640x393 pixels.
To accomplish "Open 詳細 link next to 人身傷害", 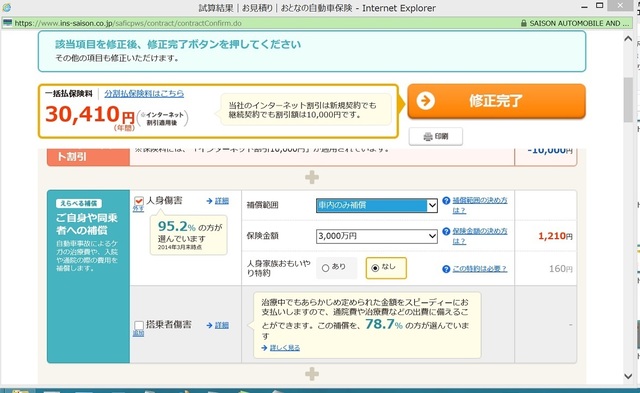I will click(222, 201).
